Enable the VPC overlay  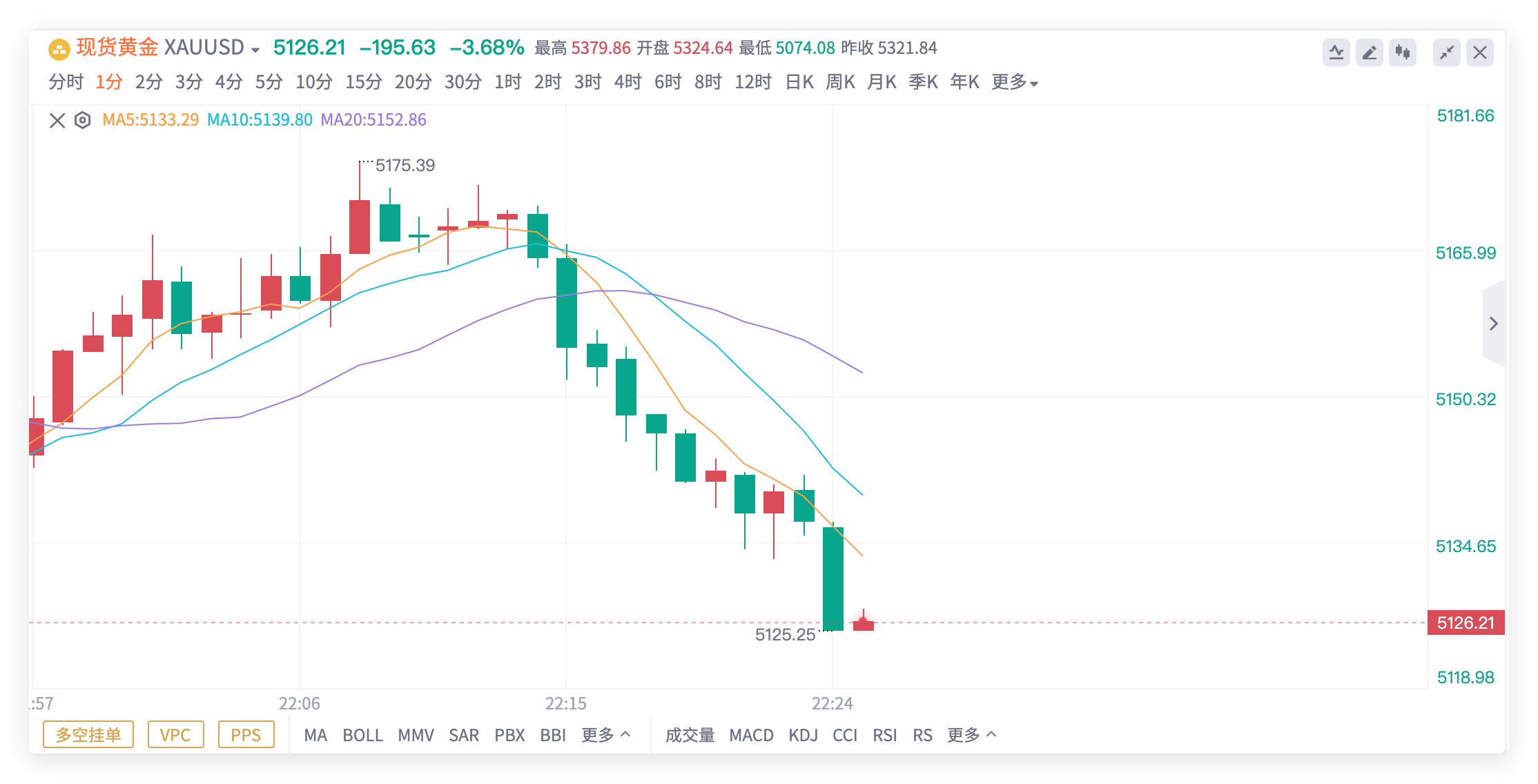click(x=175, y=735)
